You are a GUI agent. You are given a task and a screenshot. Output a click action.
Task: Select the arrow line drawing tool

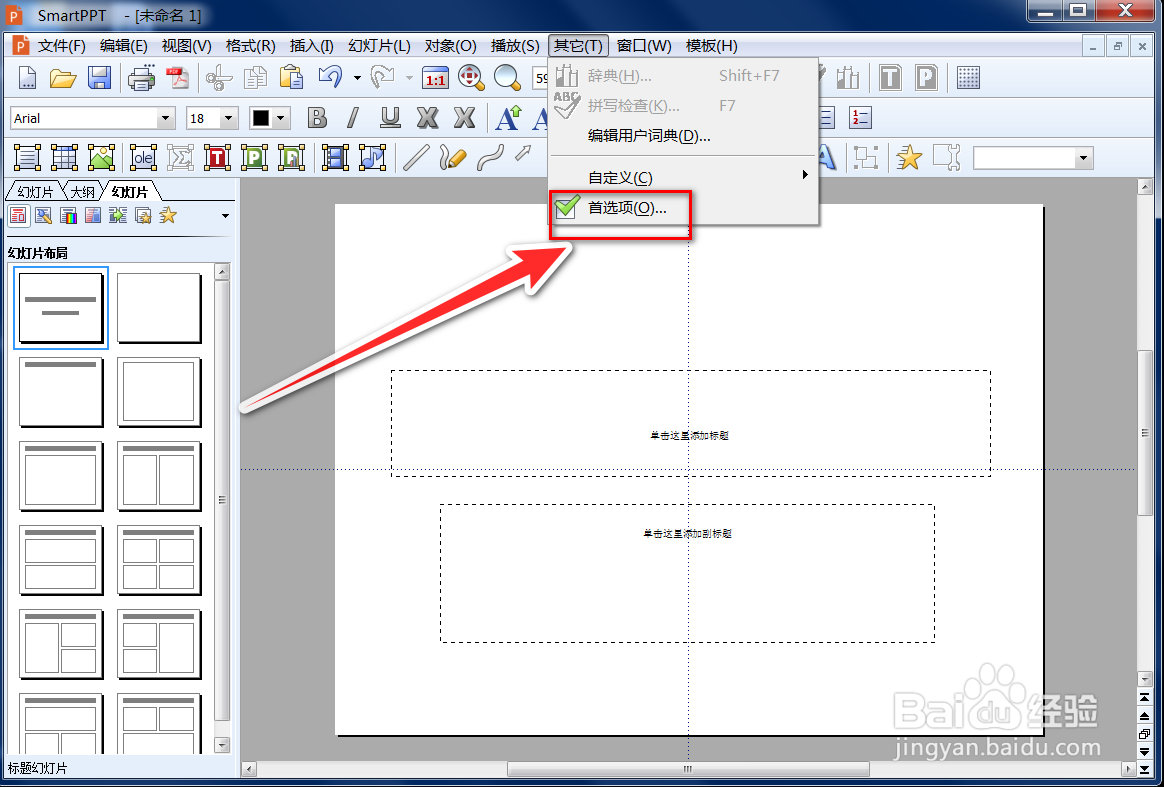point(523,154)
